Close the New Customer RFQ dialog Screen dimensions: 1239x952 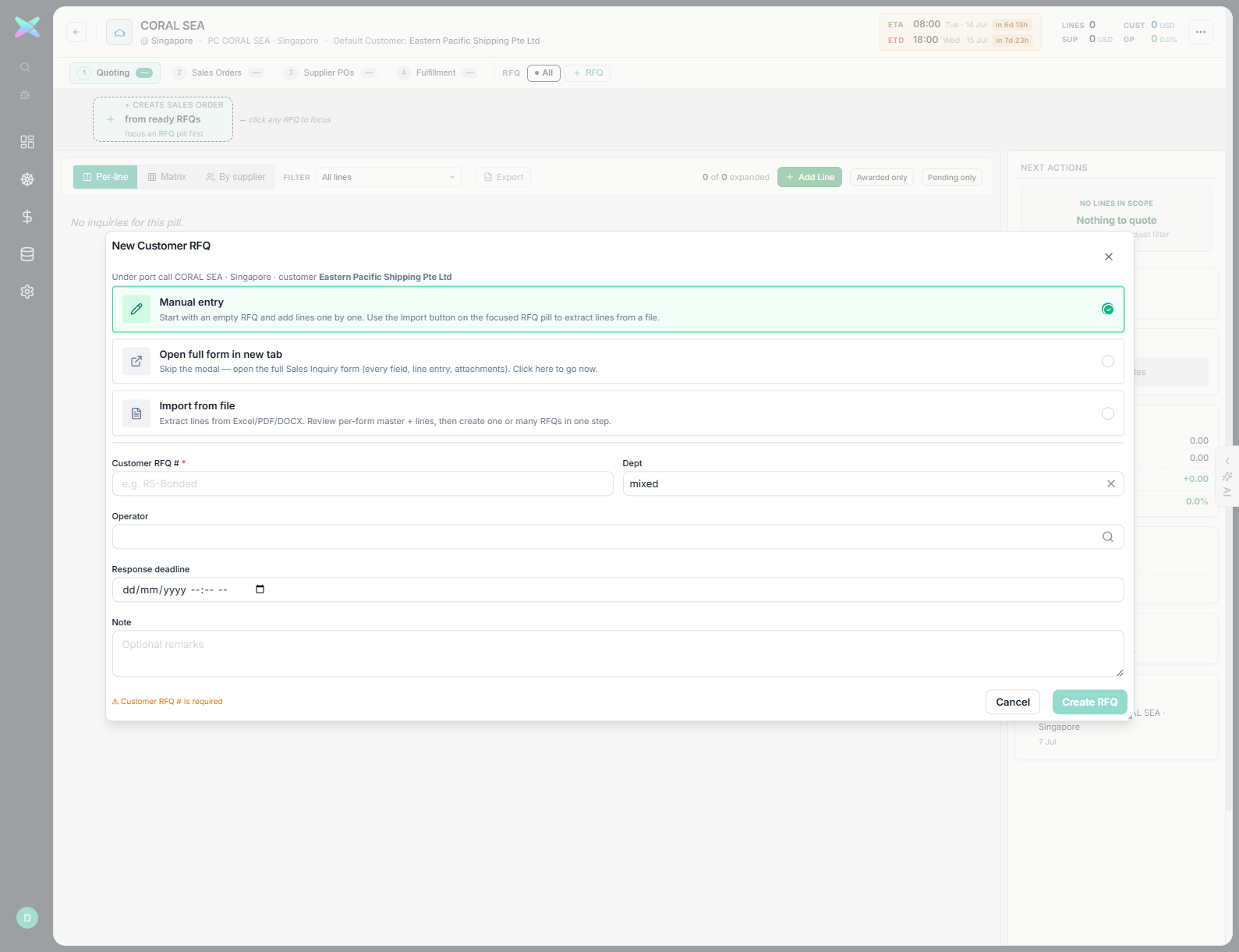[x=1109, y=257]
